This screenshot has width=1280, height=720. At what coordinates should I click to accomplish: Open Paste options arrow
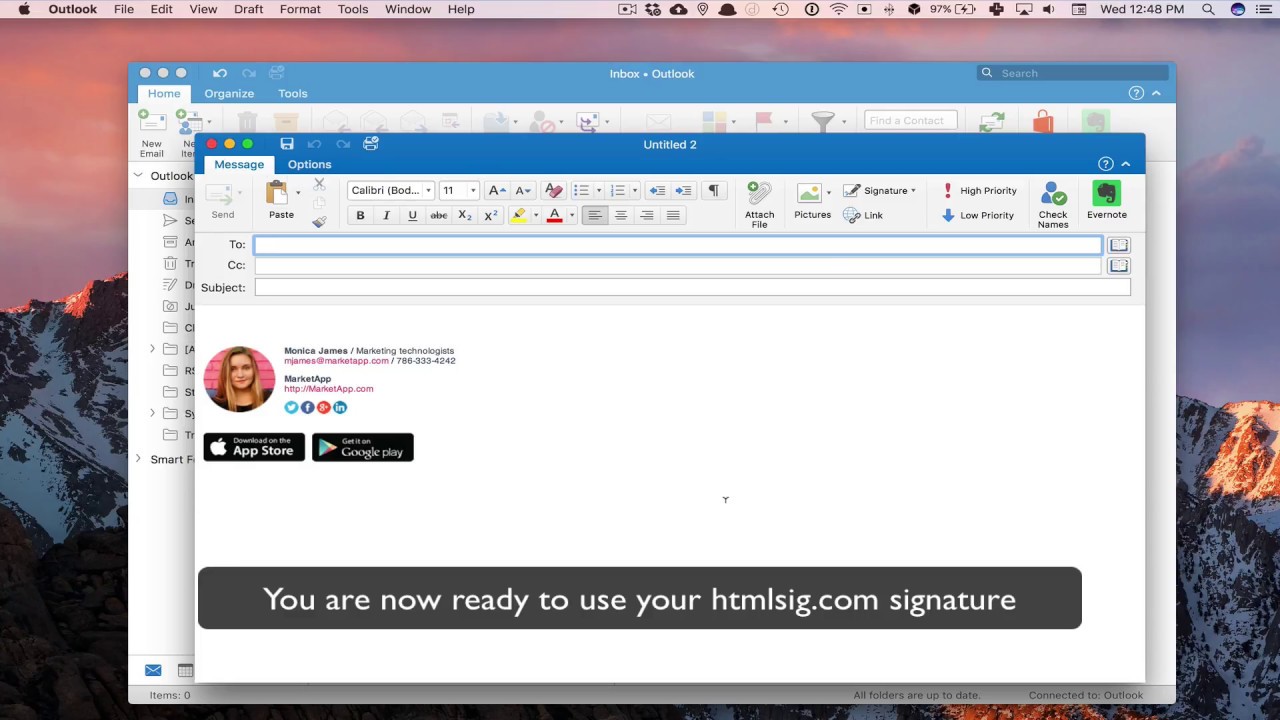(298, 192)
